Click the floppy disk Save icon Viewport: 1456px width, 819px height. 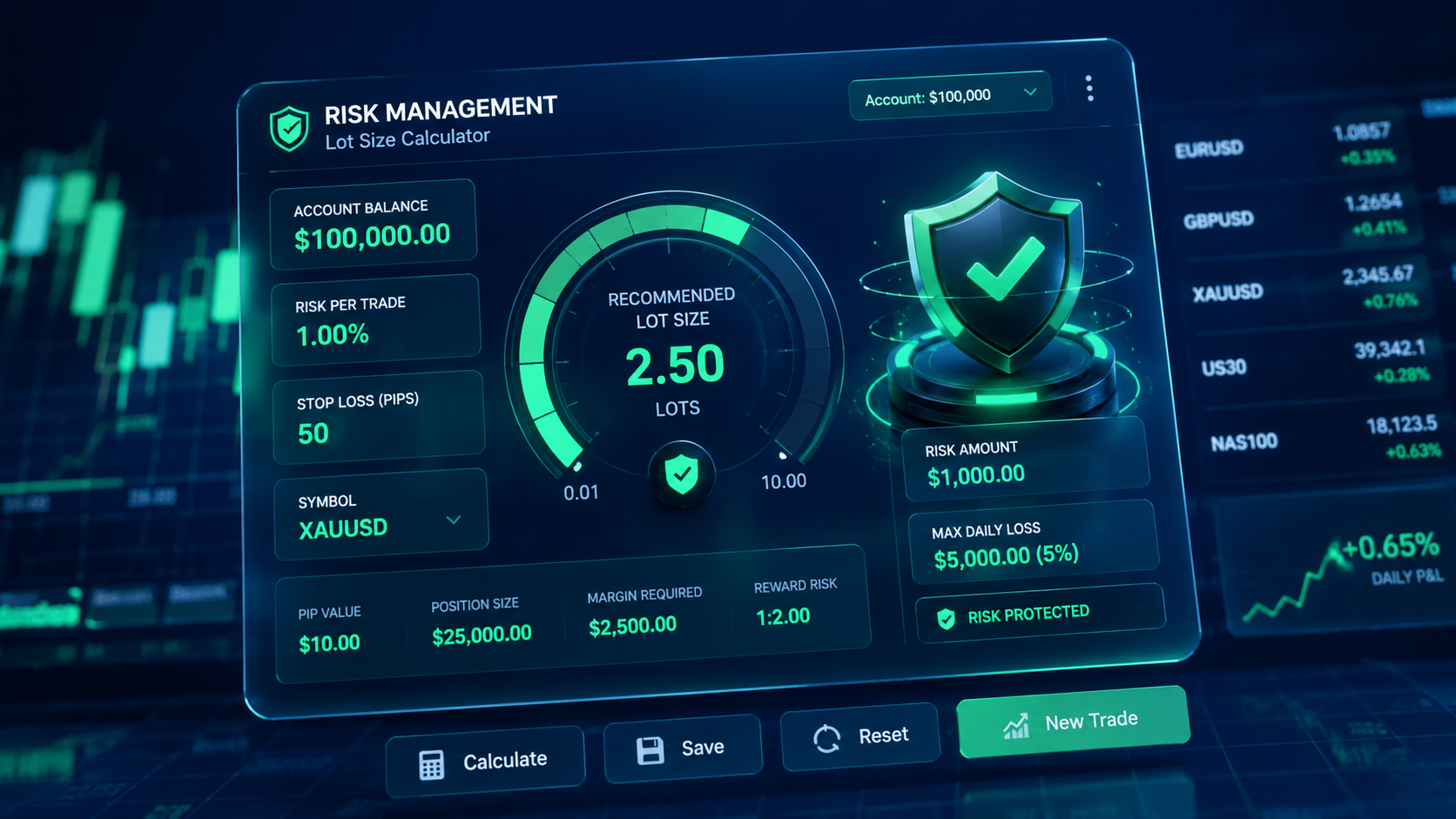[x=650, y=750]
